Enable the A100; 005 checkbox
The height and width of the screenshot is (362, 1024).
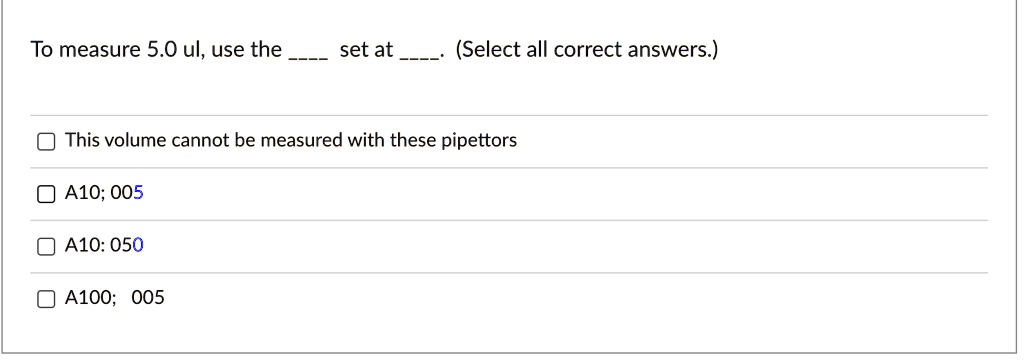click(46, 299)
